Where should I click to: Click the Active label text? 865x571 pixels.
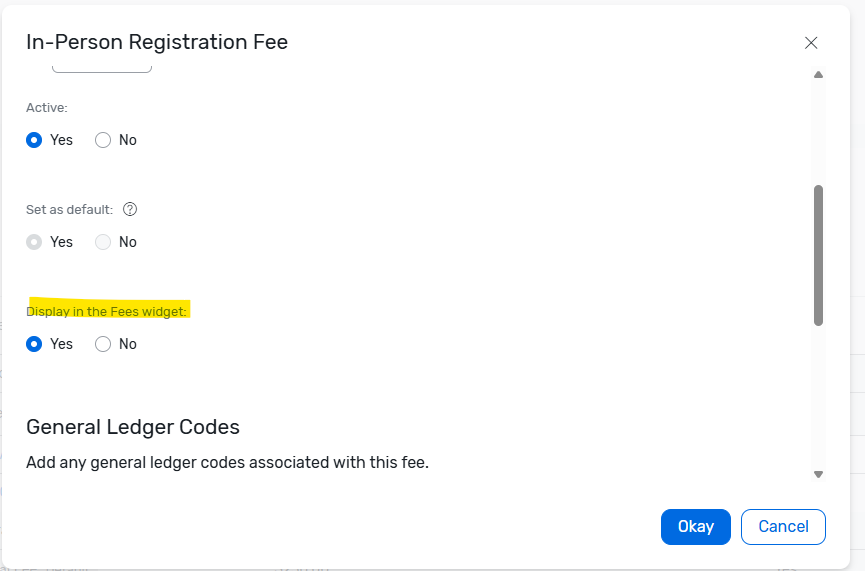[46, 107]
